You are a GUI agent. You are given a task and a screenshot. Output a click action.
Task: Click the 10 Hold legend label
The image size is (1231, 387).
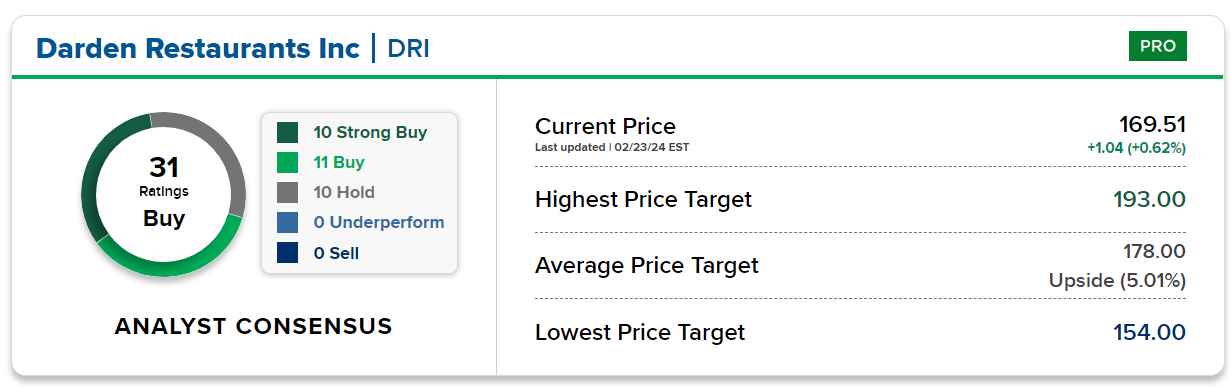pos(344,192)
